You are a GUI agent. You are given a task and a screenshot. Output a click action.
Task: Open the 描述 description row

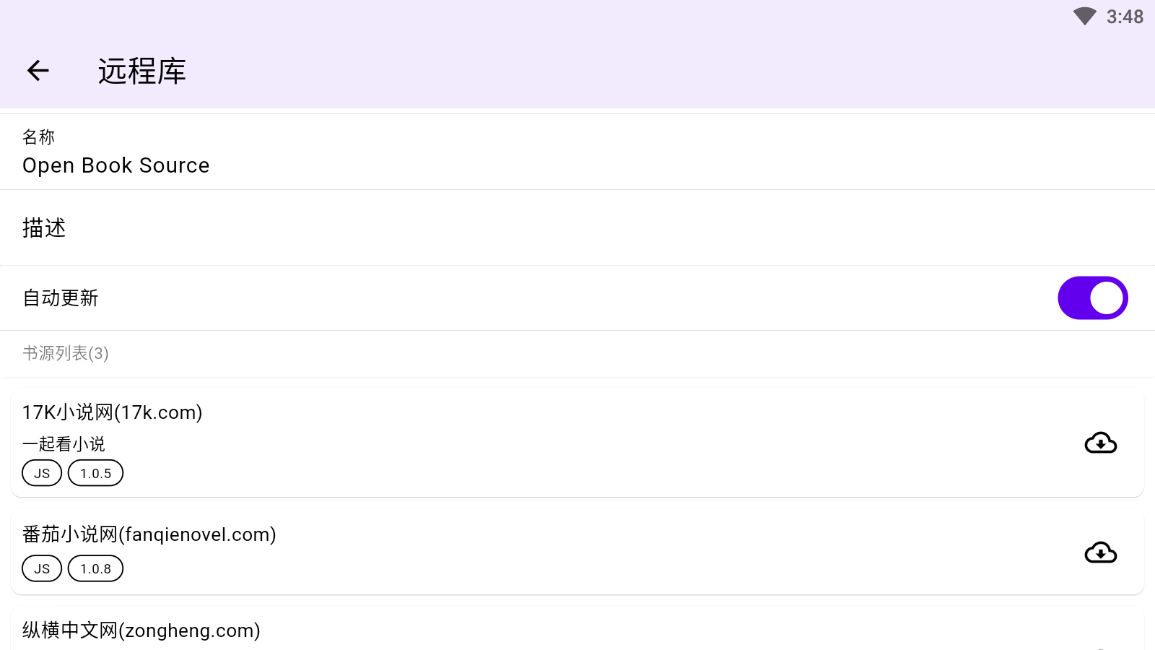pyautogui.click(x=44, y=228)
